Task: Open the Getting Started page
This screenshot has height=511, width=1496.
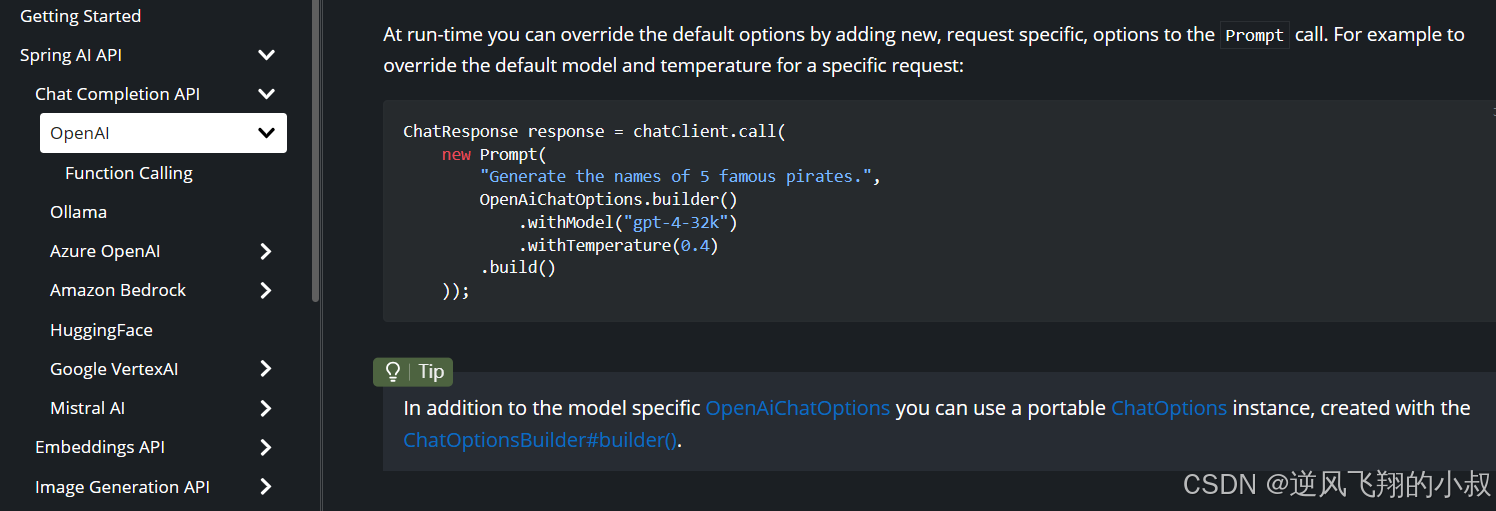Action: point(80,16)
